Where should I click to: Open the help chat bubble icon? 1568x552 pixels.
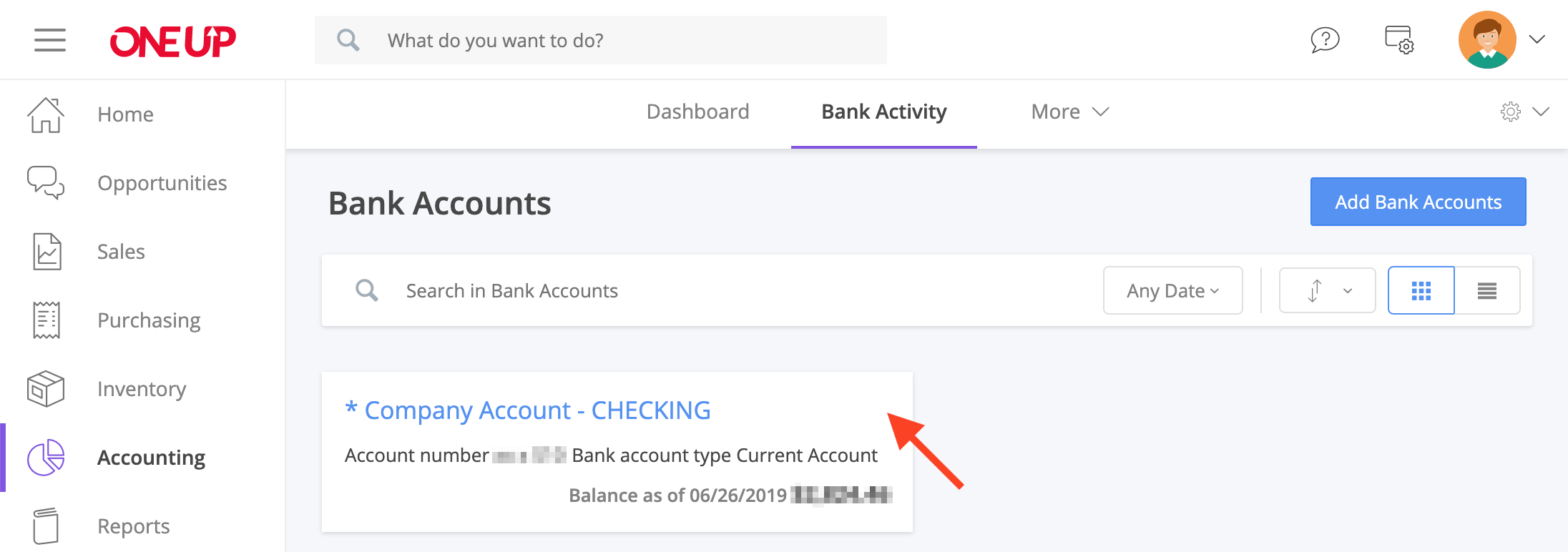1325,40
